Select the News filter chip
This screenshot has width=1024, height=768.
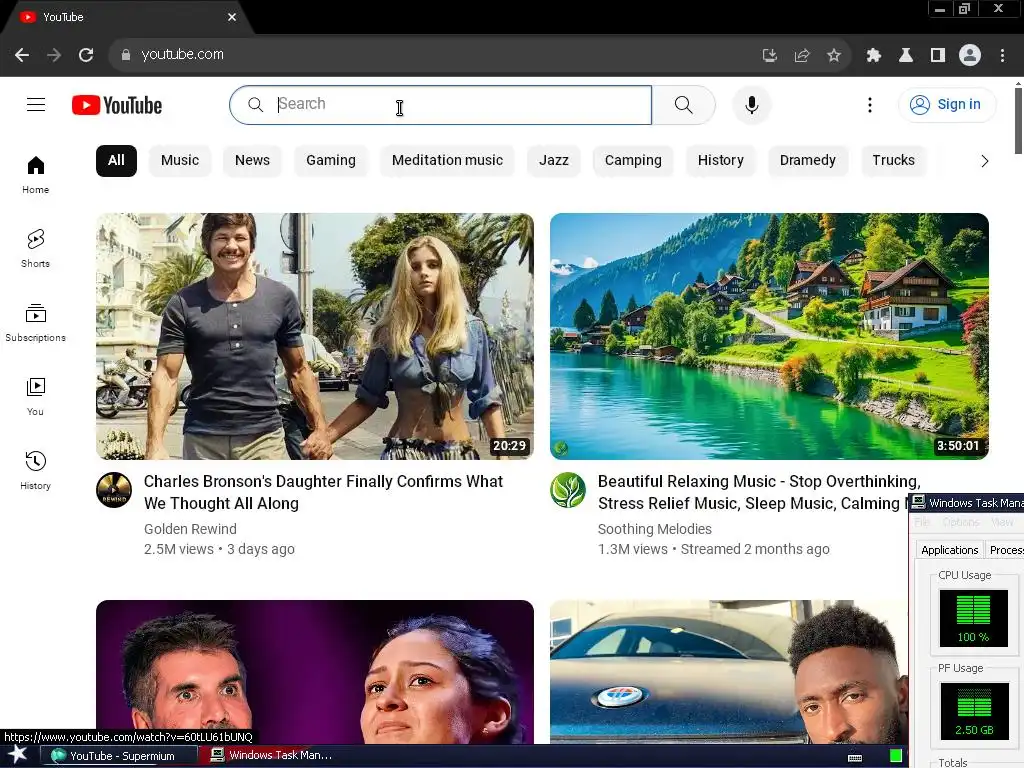252,161
